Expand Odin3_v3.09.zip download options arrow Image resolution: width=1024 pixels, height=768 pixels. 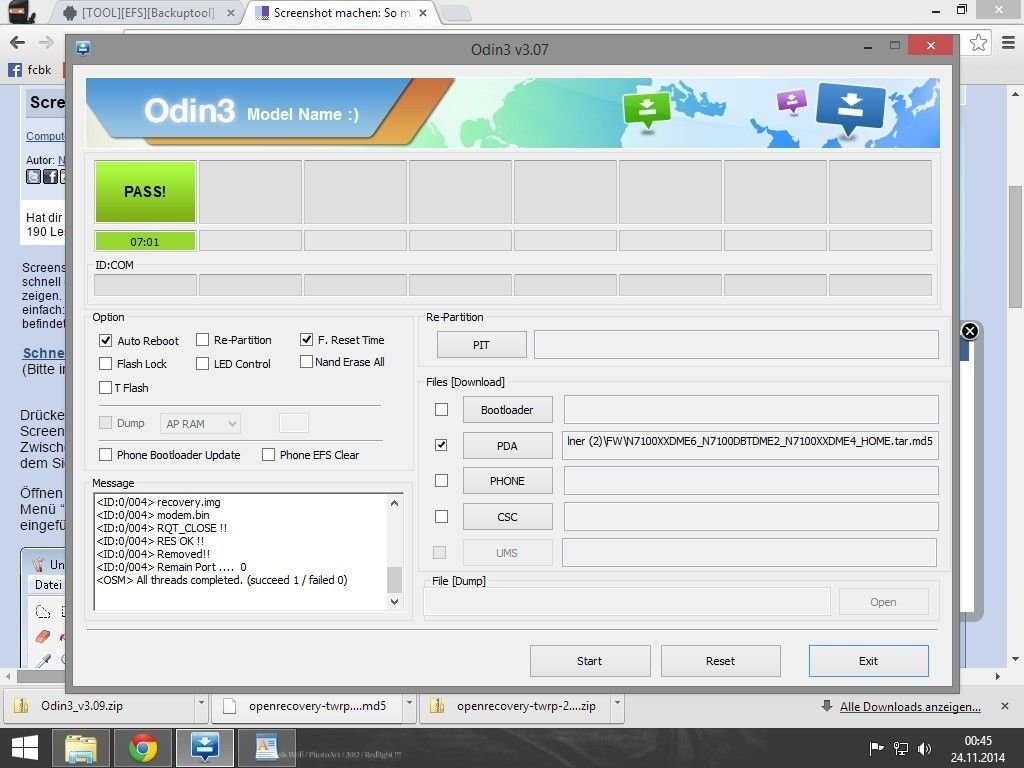point(202,704)
